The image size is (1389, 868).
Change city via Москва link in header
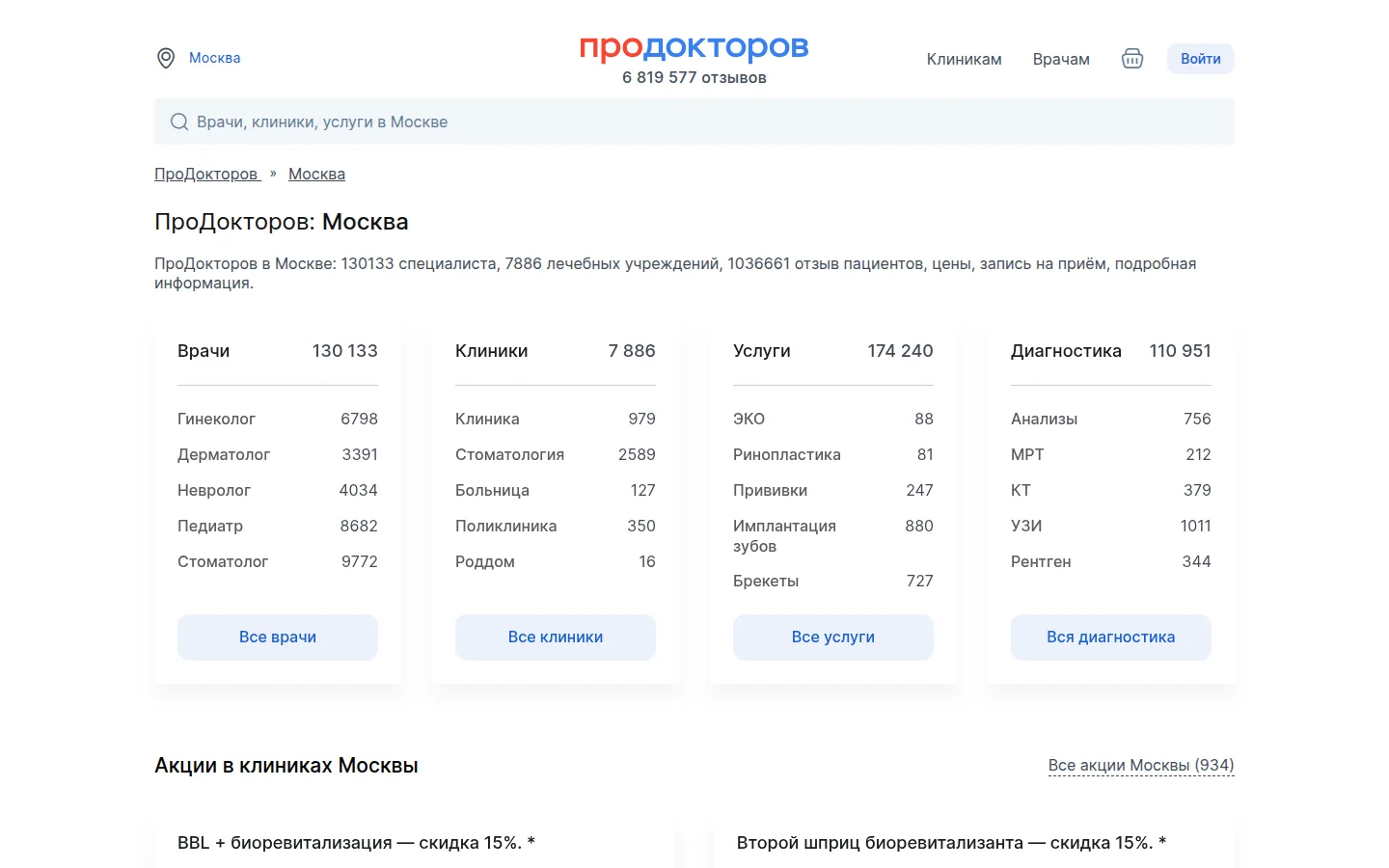point(214,58)
